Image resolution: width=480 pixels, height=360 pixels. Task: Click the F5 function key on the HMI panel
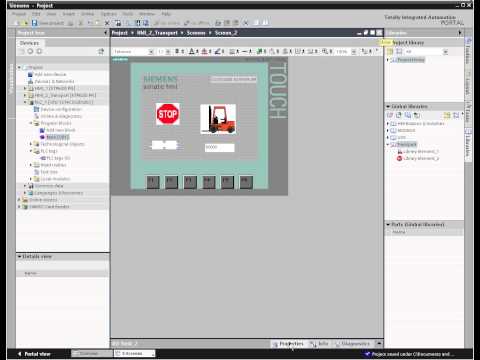pyautogui.click(x=228, y=182)
